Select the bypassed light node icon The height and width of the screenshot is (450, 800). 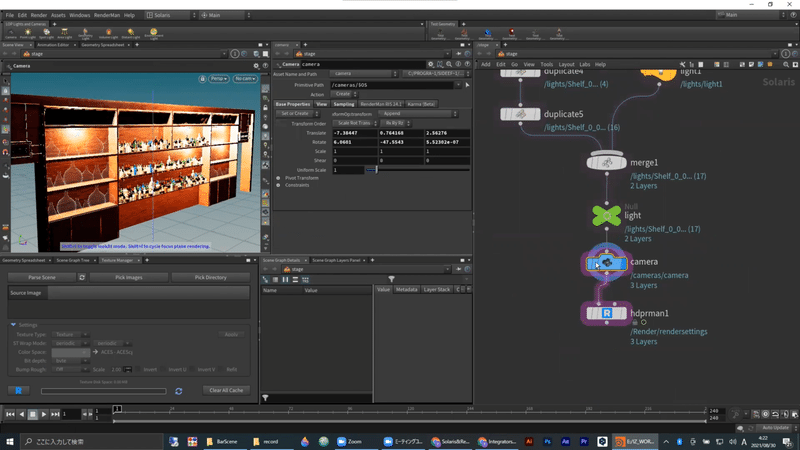(605, 215)
